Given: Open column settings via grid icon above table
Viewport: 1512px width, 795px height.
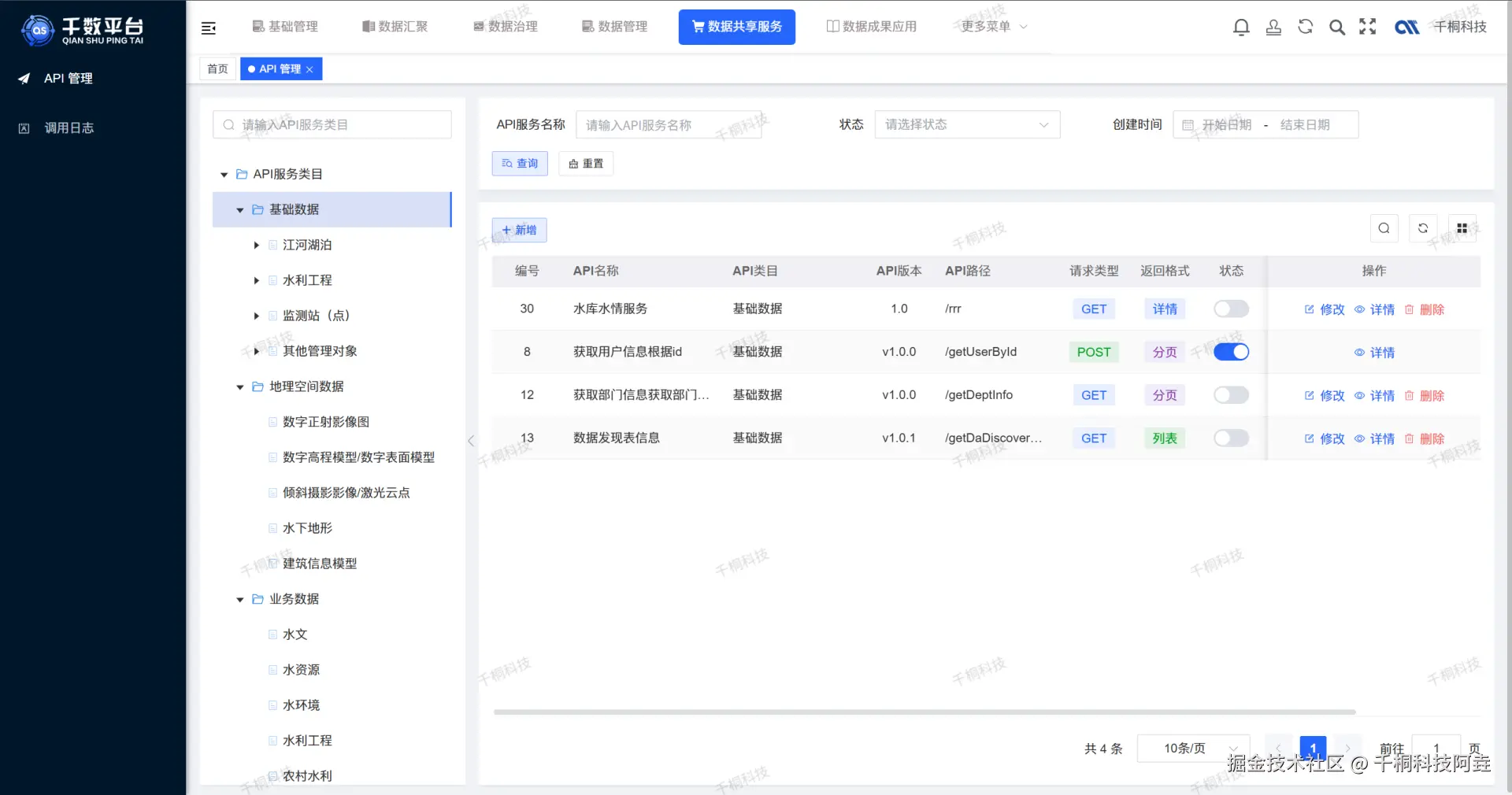Looking at the screenshot, I should tap(1462, 228).
